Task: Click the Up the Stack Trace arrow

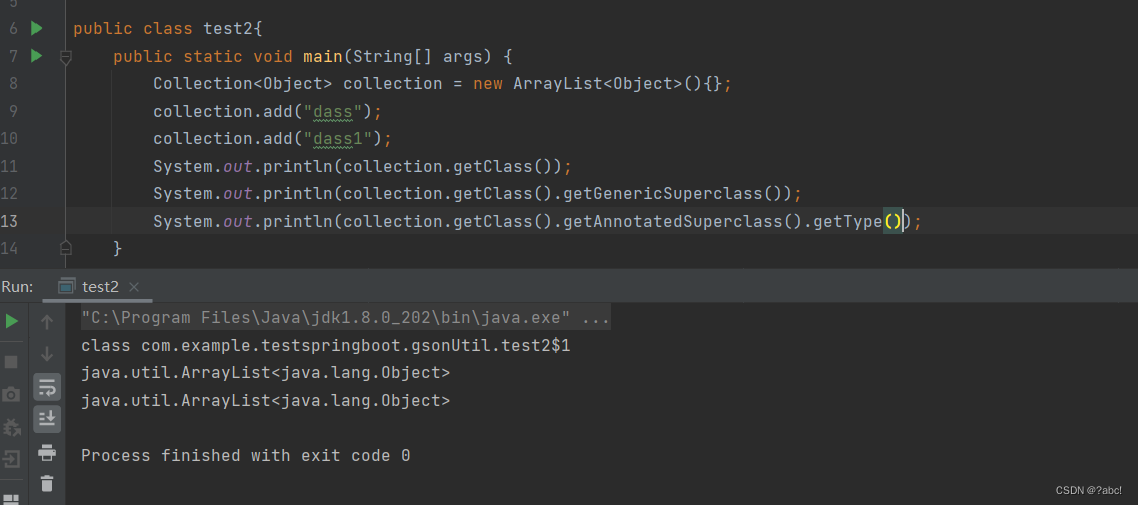Action: 47,321
